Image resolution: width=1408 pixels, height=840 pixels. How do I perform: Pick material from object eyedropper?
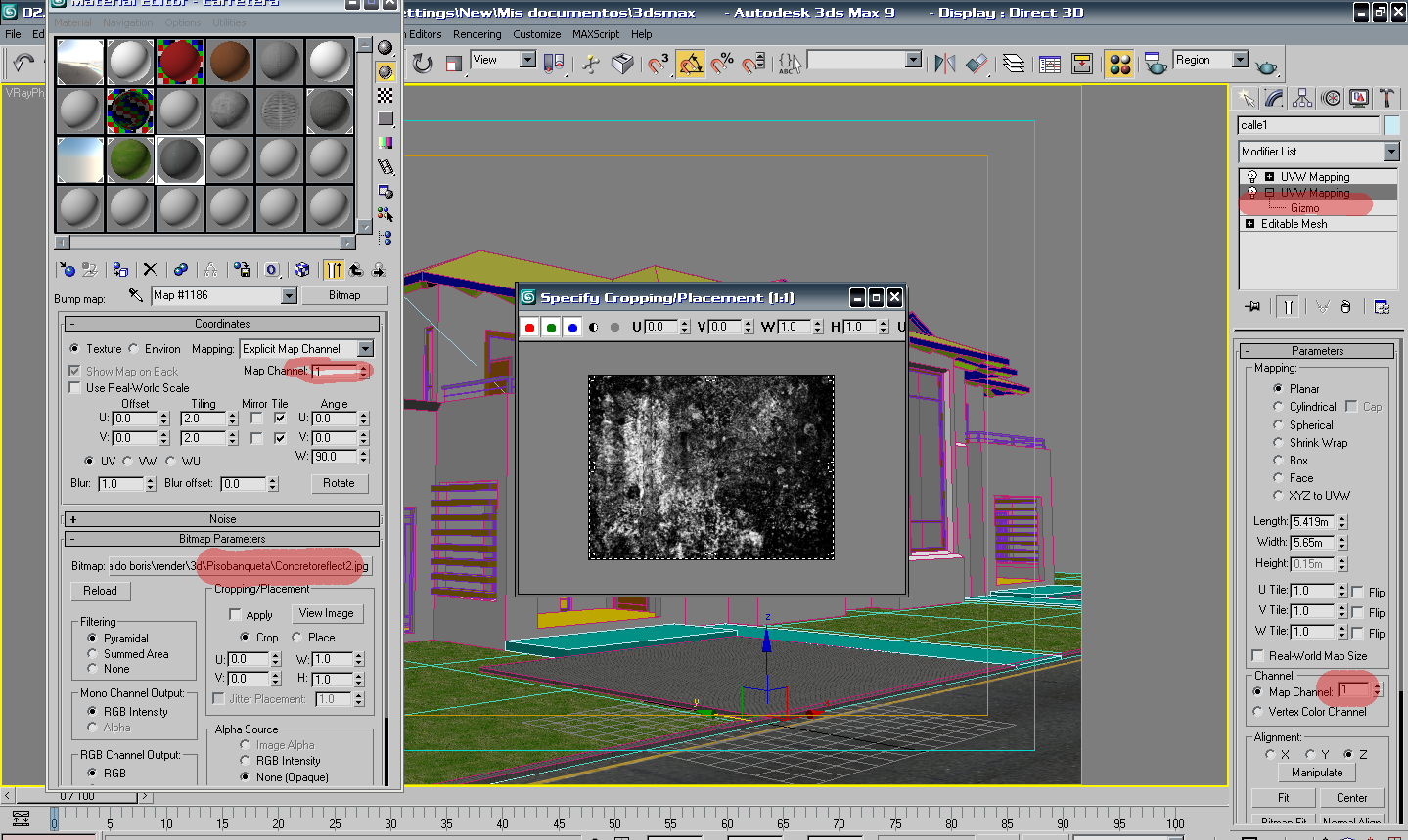(135, 295)
